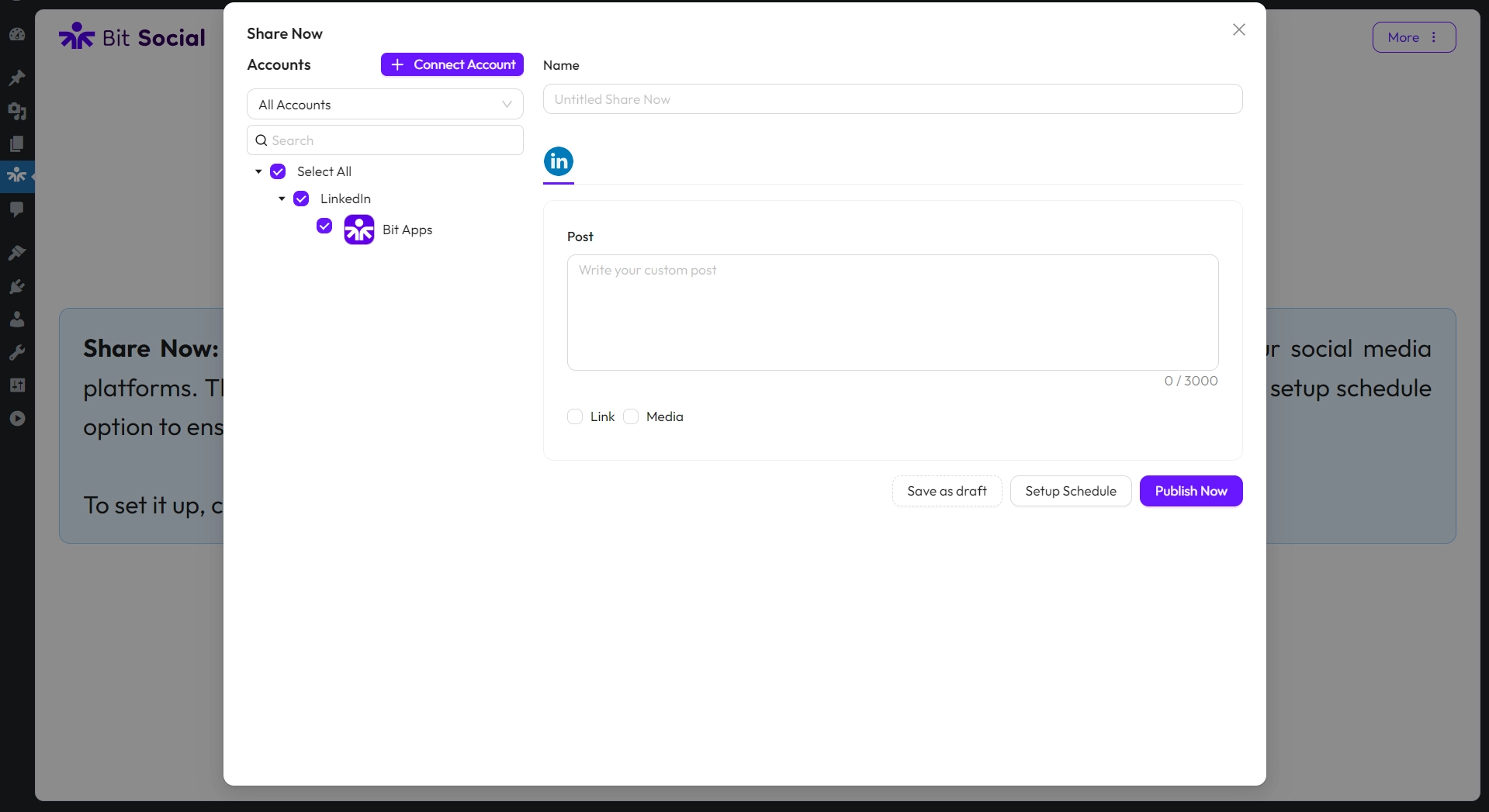
Task: Open WordPress Dashboard from sidebar
Action: tap(17, 35)
